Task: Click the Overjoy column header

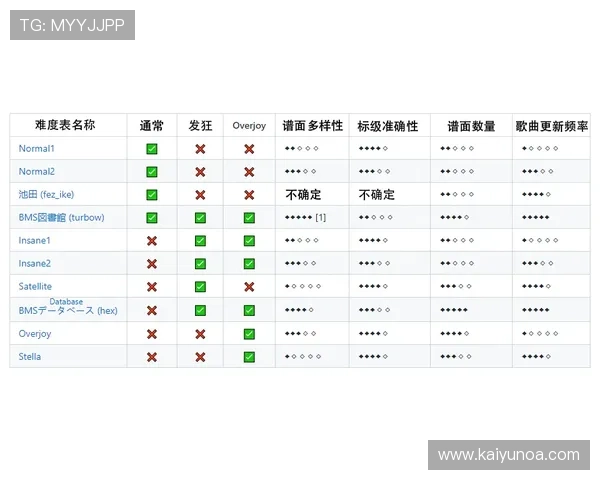Action: [x=249, y=126]
